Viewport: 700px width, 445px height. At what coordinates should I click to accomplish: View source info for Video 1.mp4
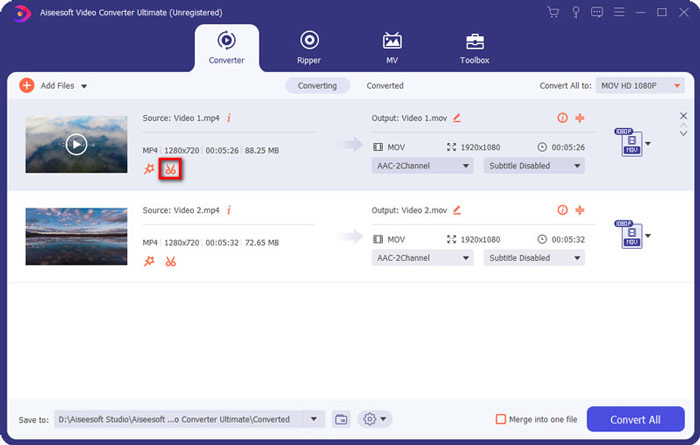tap(229, 118)
